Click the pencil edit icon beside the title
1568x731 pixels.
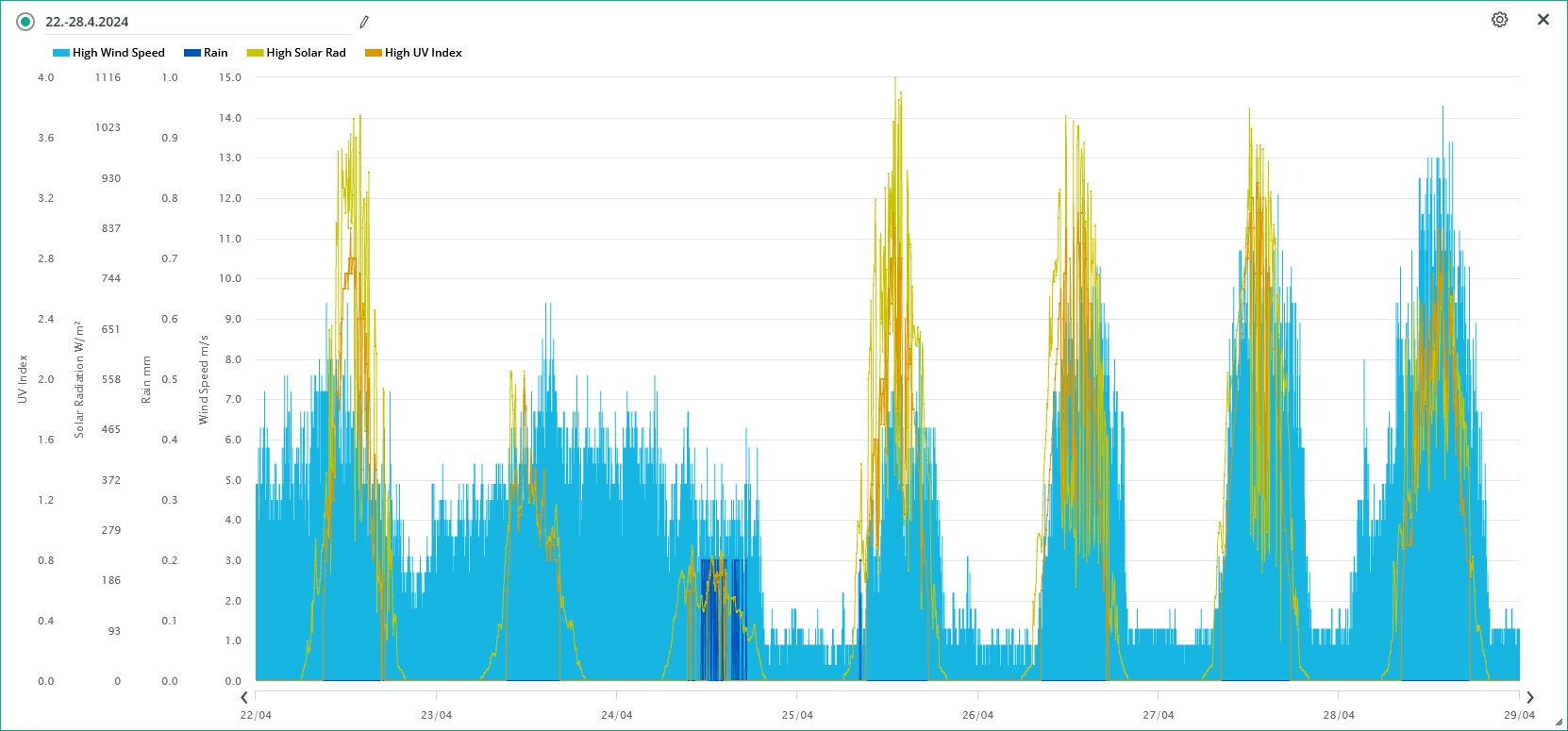tap(364, 22)
